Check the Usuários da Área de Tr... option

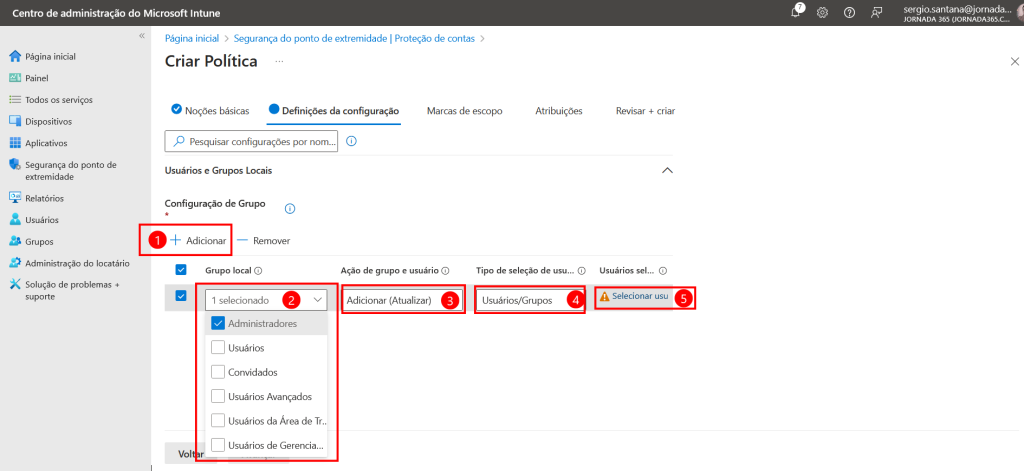coord(219,421)
